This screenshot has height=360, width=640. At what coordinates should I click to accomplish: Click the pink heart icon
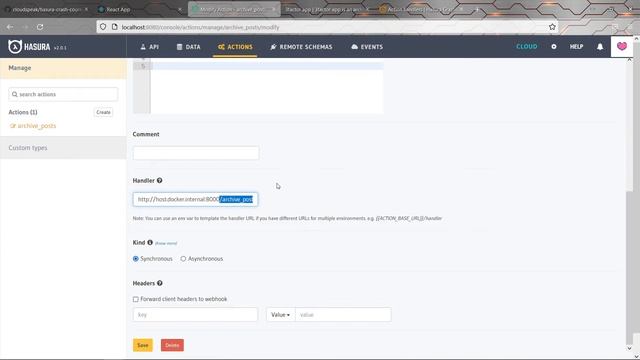[622, 46]
